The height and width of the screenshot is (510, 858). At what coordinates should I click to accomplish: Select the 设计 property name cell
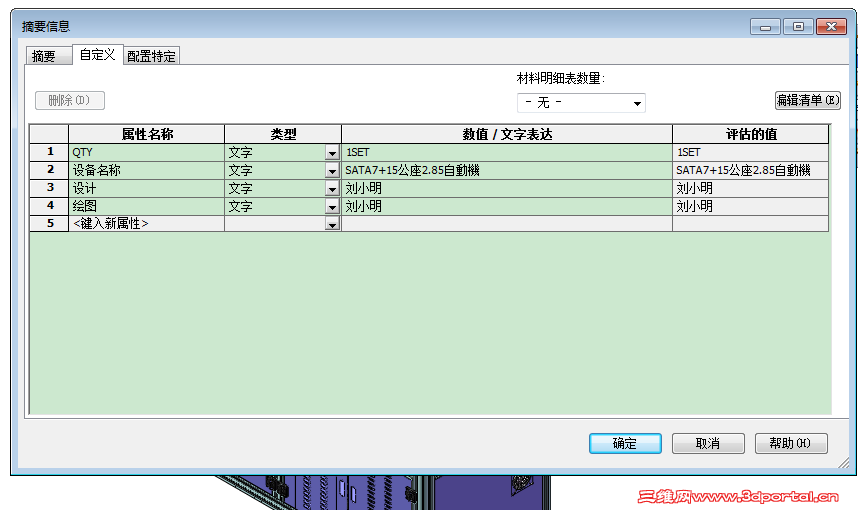click(147, 189)
